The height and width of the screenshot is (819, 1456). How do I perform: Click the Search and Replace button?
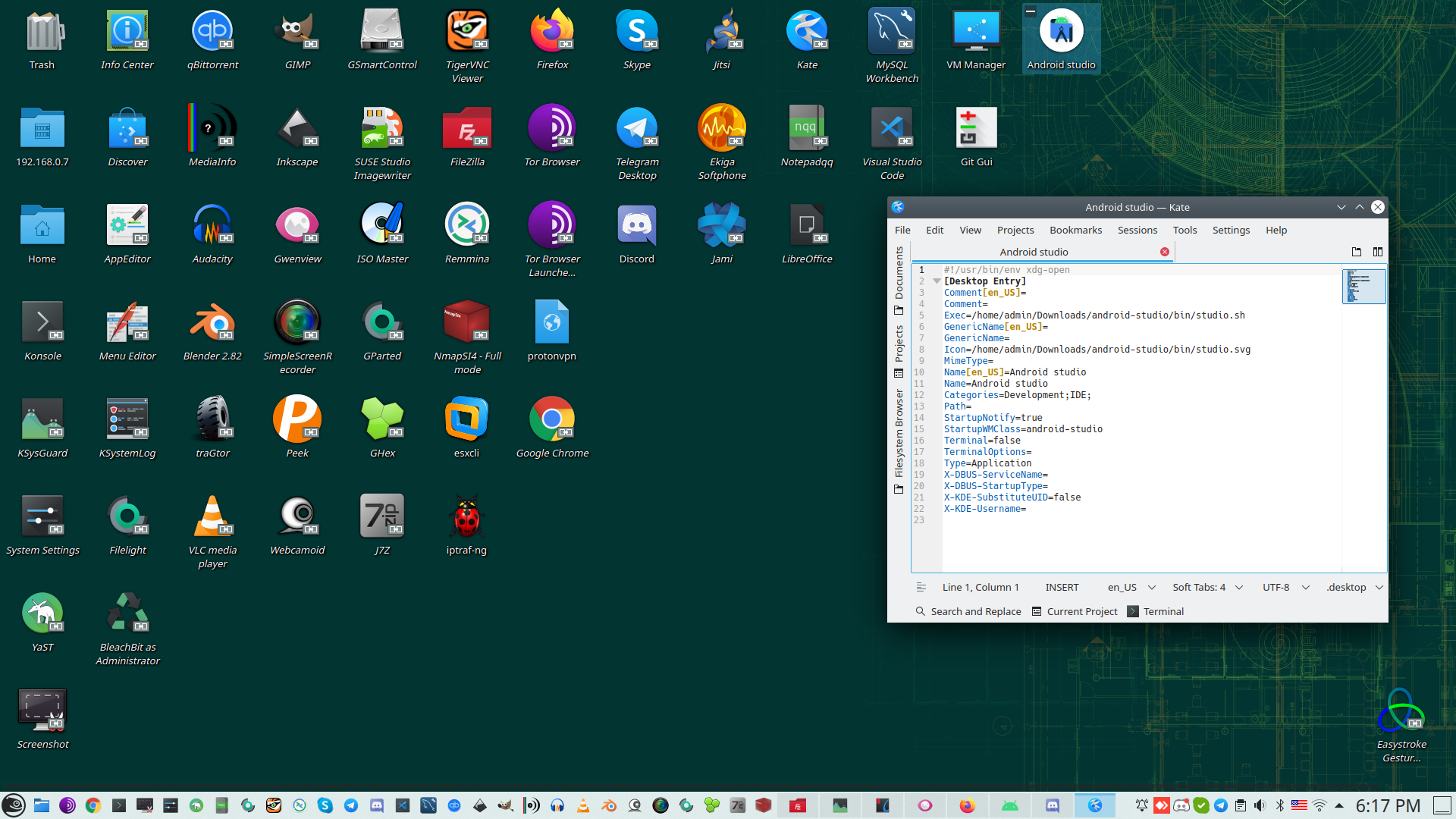tap(968, 611)
